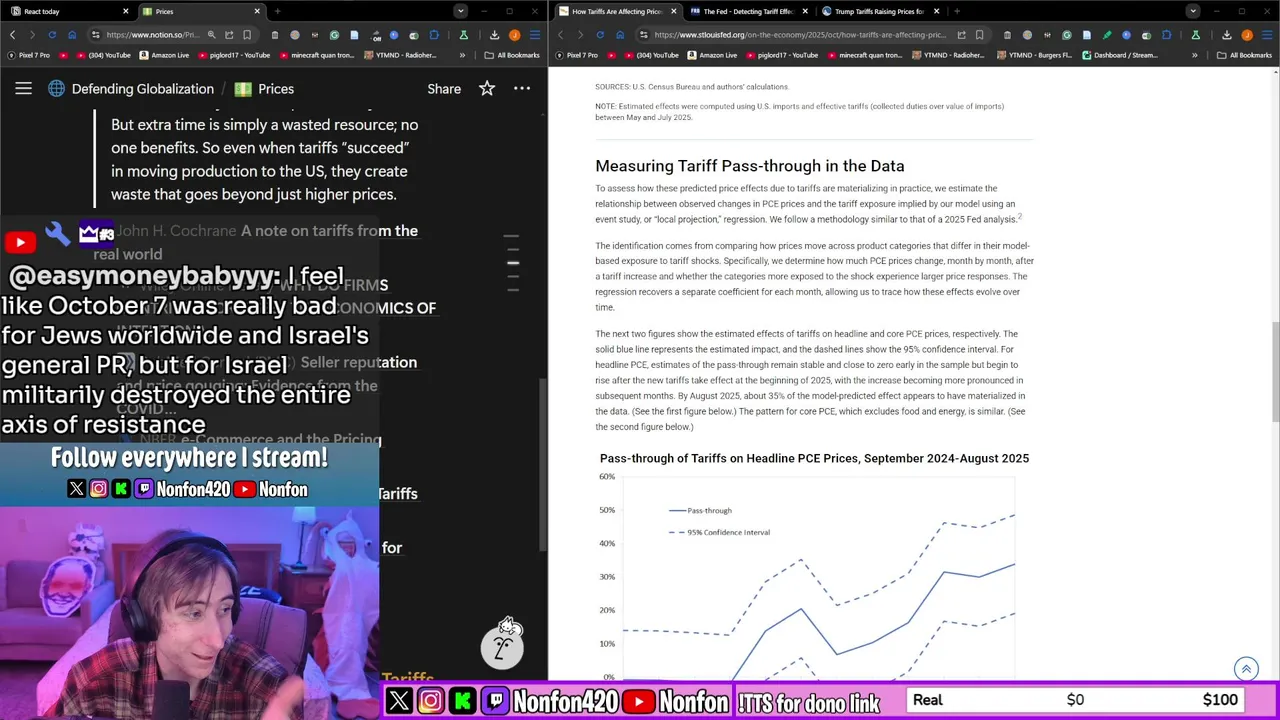The width and height of the screenshot is (1280, 720).
Task: Favorite the Prices page with star icon
Action: click(x=487, y=89)
